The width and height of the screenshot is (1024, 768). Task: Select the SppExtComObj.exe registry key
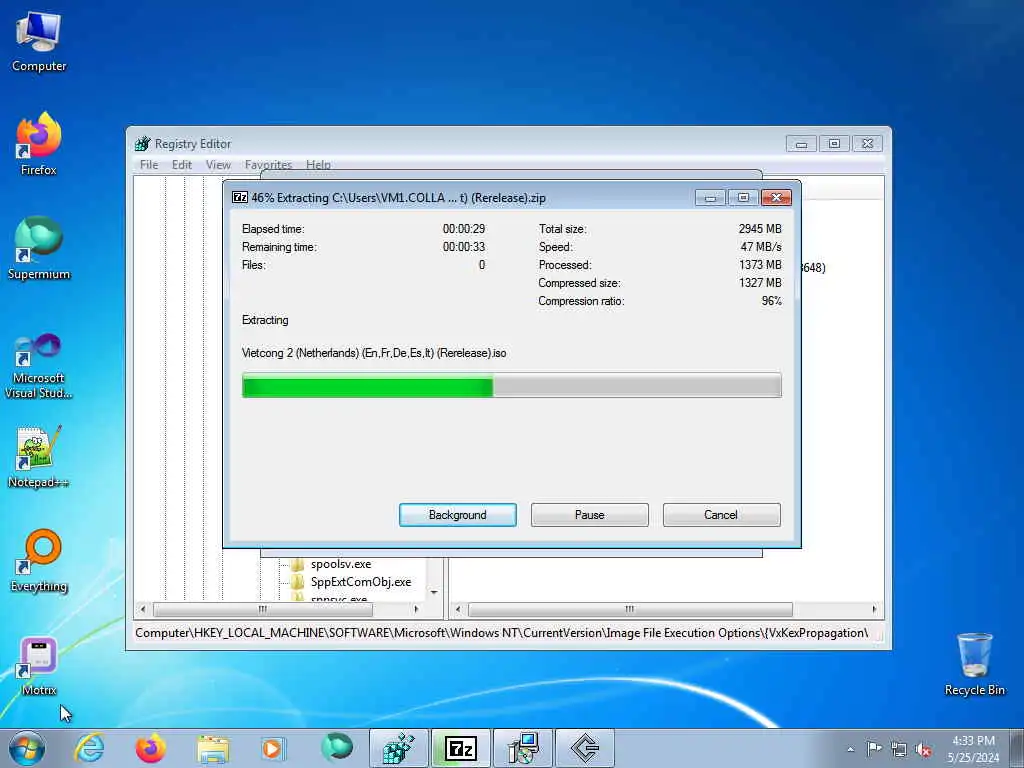point(360,582)
